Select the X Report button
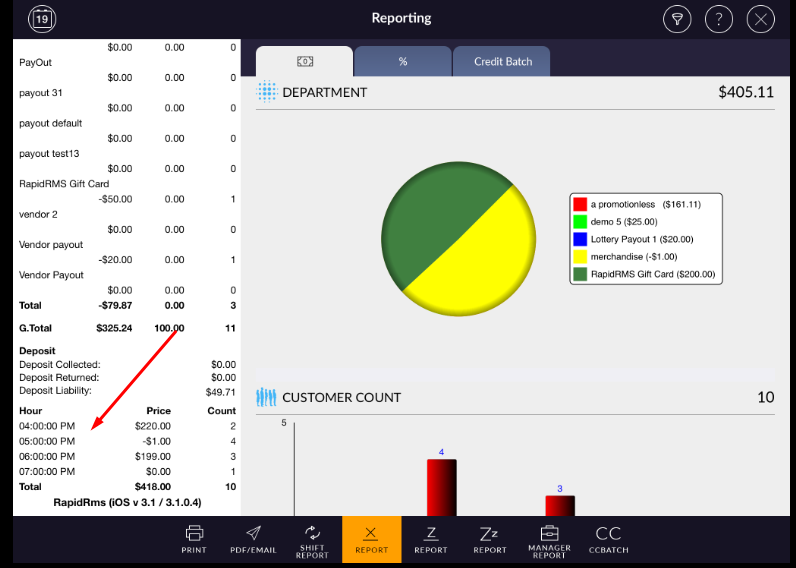Image resolution: width=796 pixels, height=568 pixels. [371, 539]
